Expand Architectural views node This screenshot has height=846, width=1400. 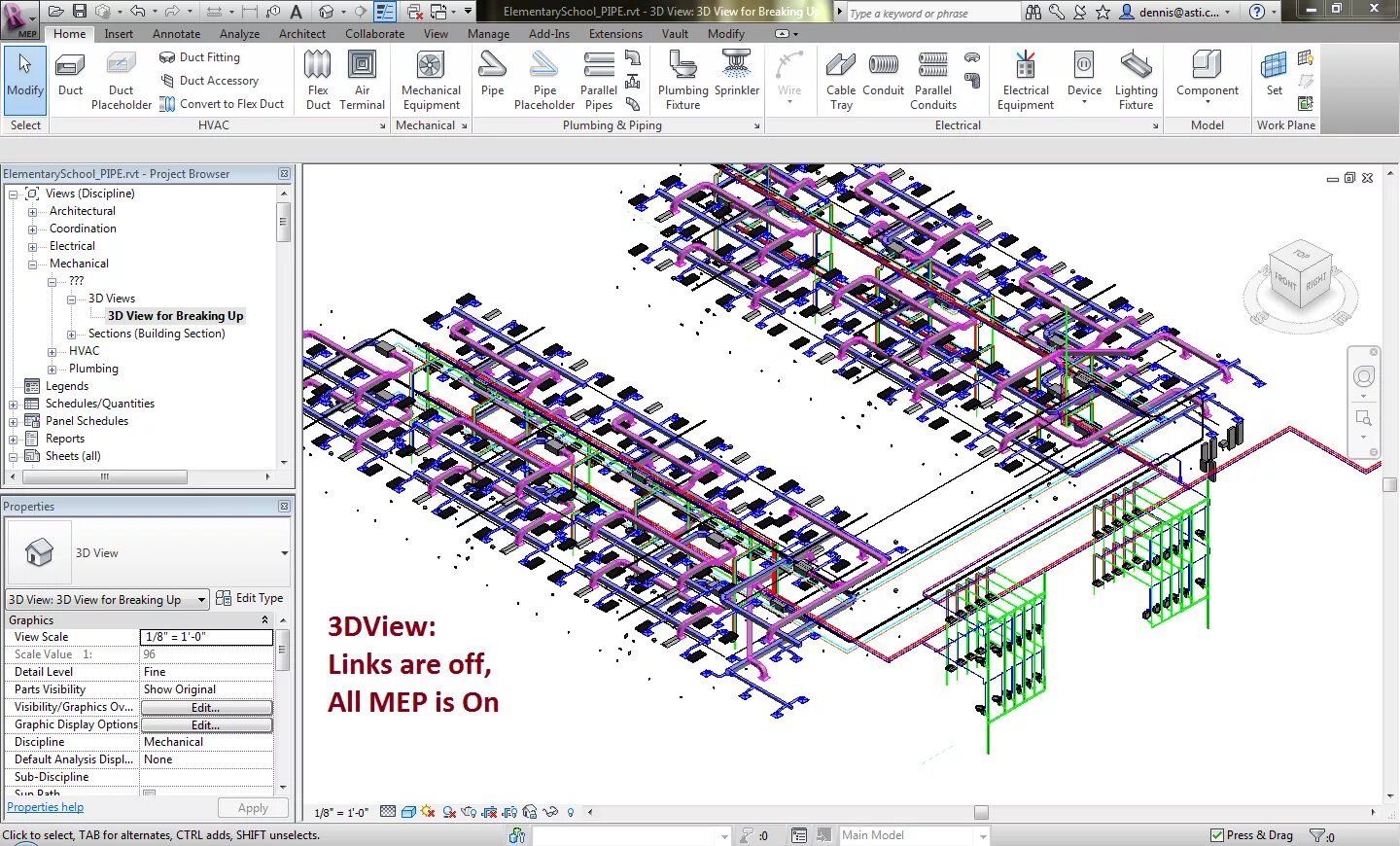[32, 212]
